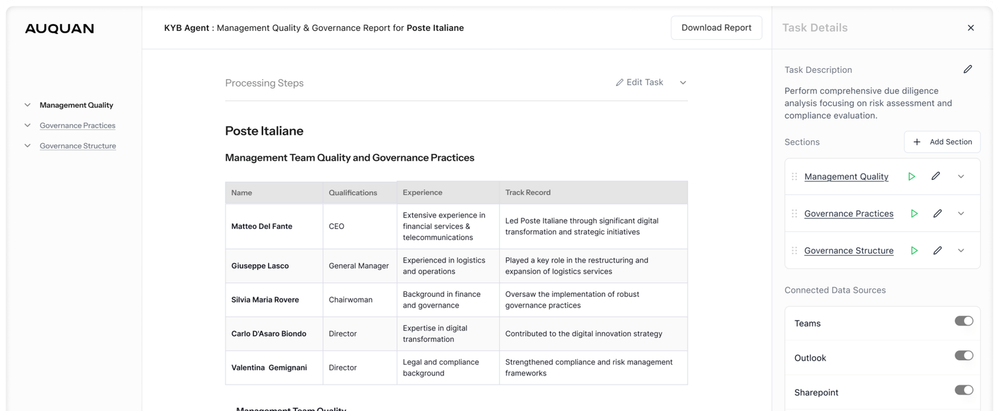Click the Add Section button

(942, 142)
